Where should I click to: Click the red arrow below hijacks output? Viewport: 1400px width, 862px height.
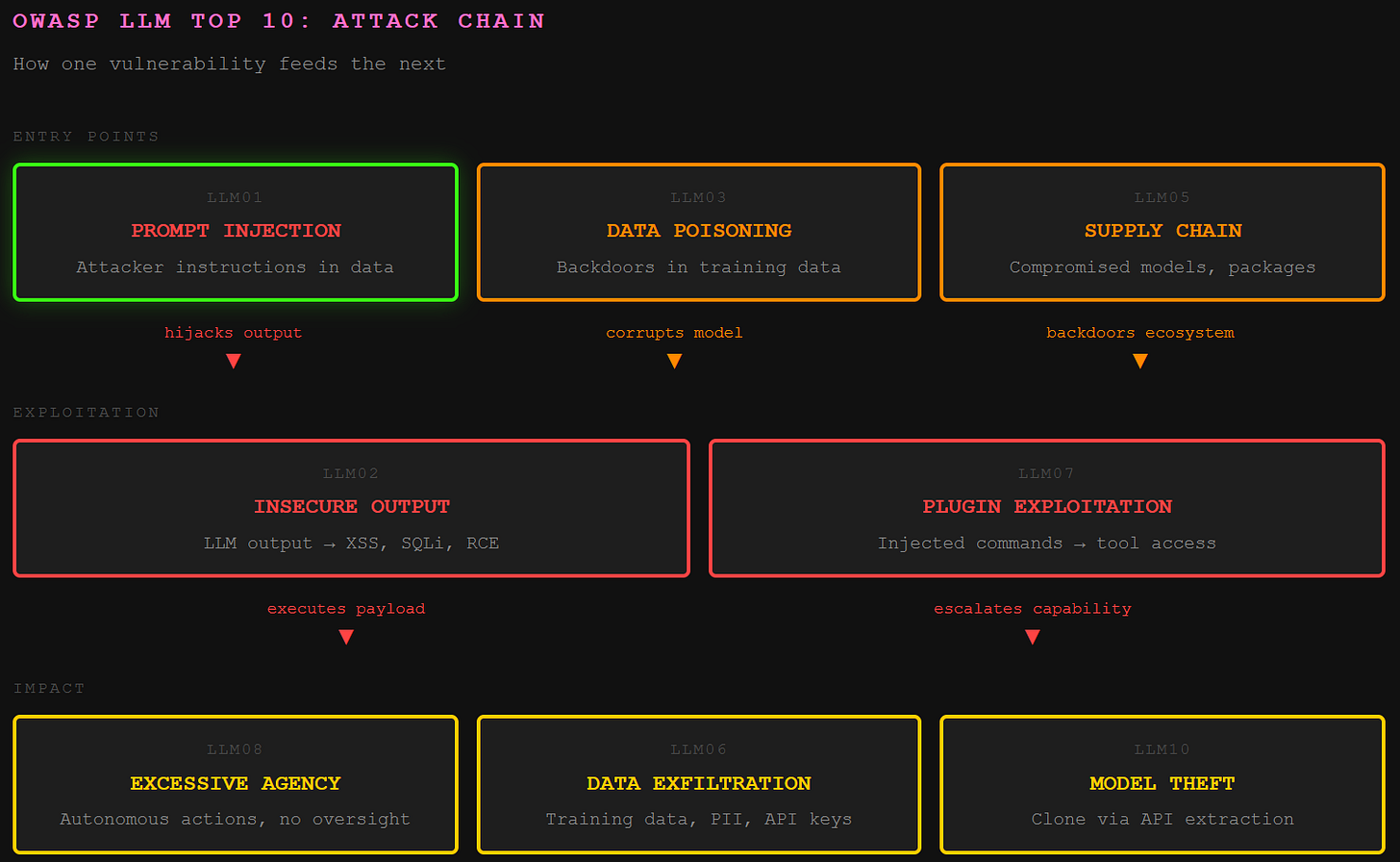(x=234, y=361)
